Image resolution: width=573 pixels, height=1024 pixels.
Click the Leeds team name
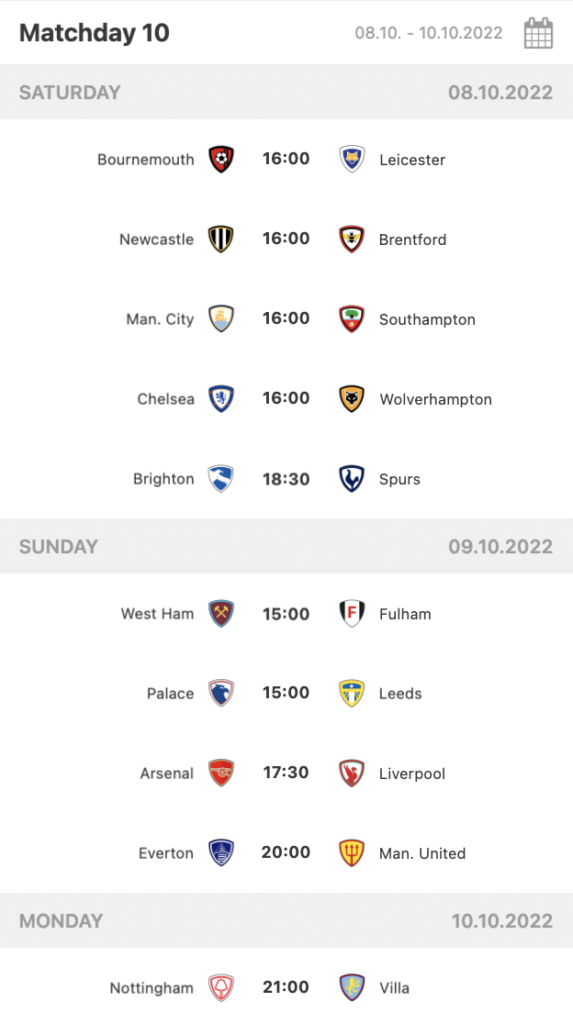[x=401, y=694]
